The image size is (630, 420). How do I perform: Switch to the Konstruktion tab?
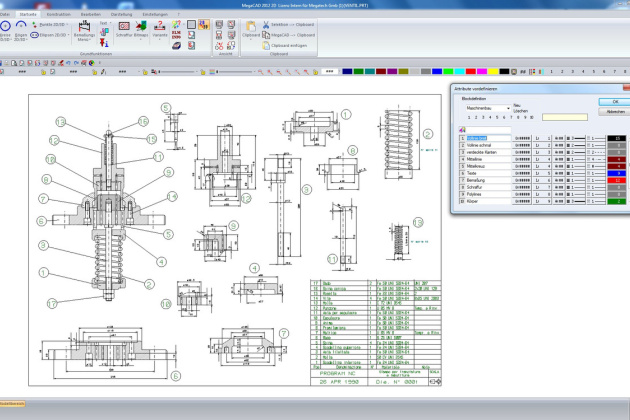click(x=58, y=15)
